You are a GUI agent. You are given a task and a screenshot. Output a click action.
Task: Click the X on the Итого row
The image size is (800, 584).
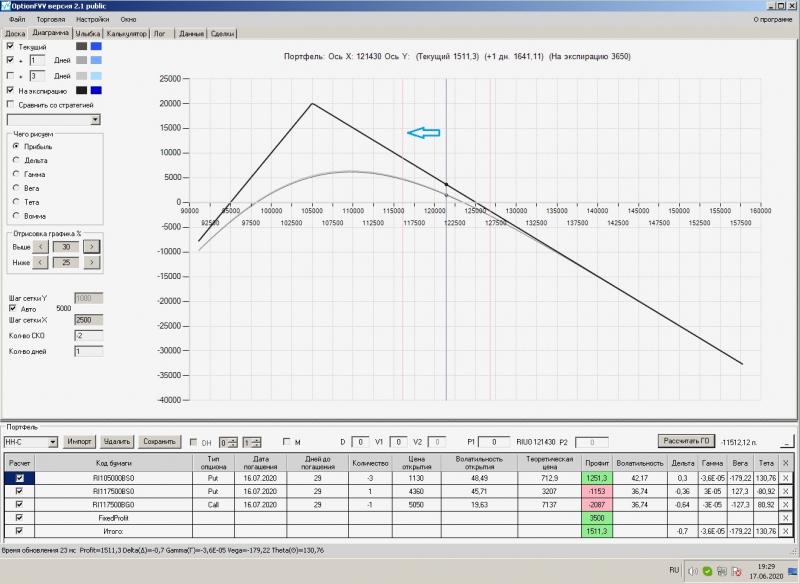click(x=785, y=531)
